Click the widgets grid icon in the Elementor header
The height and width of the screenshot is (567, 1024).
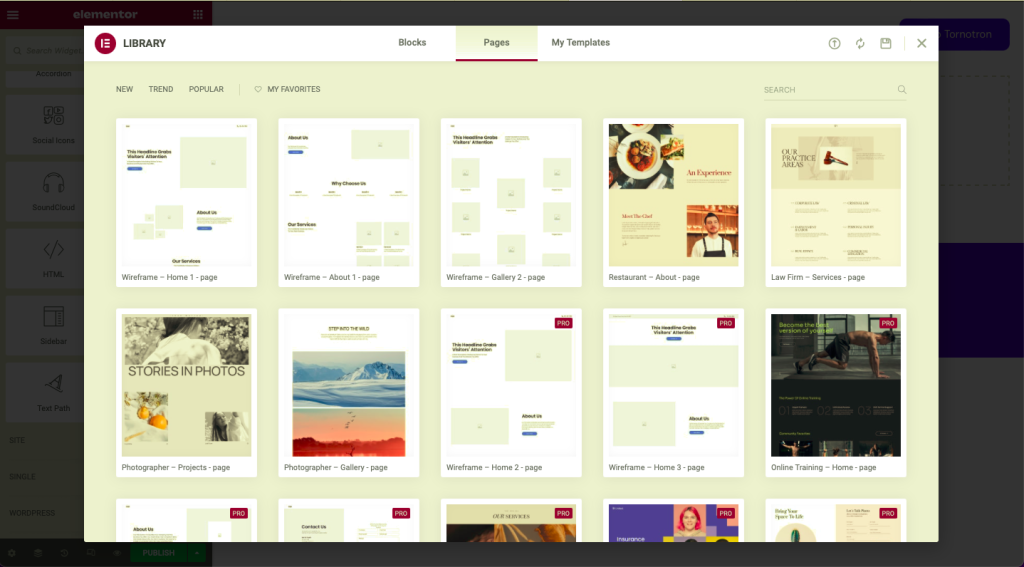pos(197,15)
